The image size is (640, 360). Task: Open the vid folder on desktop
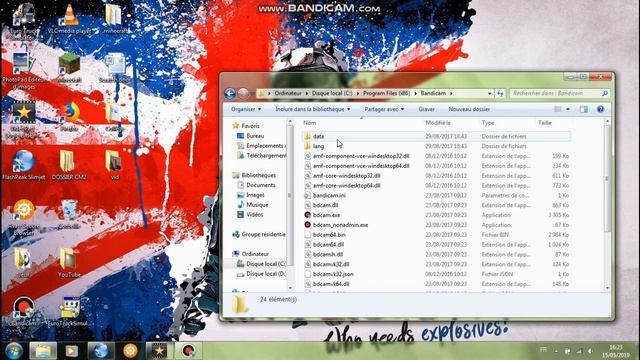115,165
